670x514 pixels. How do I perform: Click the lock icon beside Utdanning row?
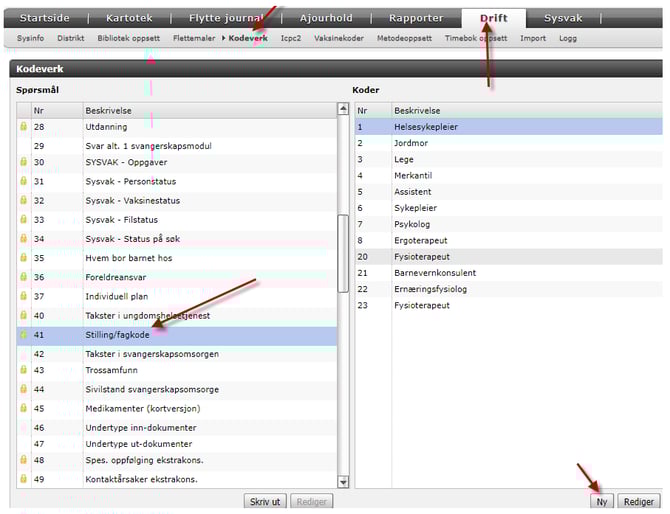24,127
